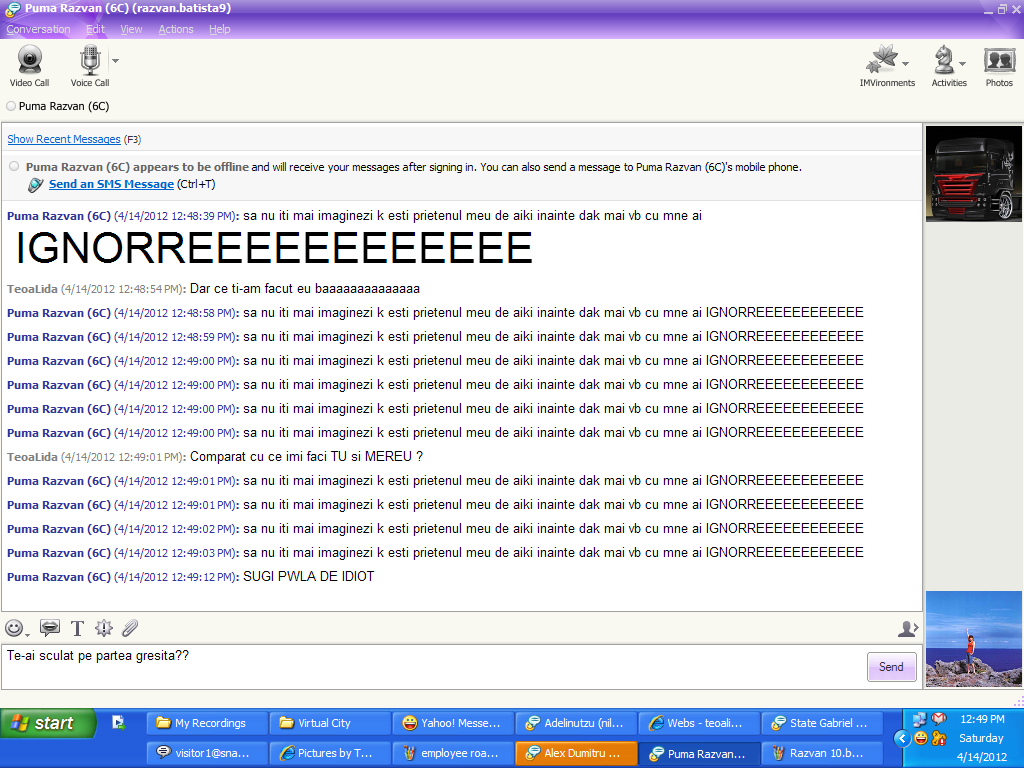Click the system clock 12:49 PM
Viewport: 1024px width, 768px height.
point(982,719)
